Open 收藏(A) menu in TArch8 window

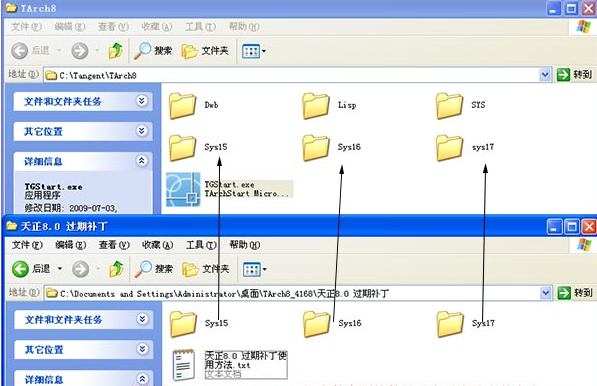point(156,27)
